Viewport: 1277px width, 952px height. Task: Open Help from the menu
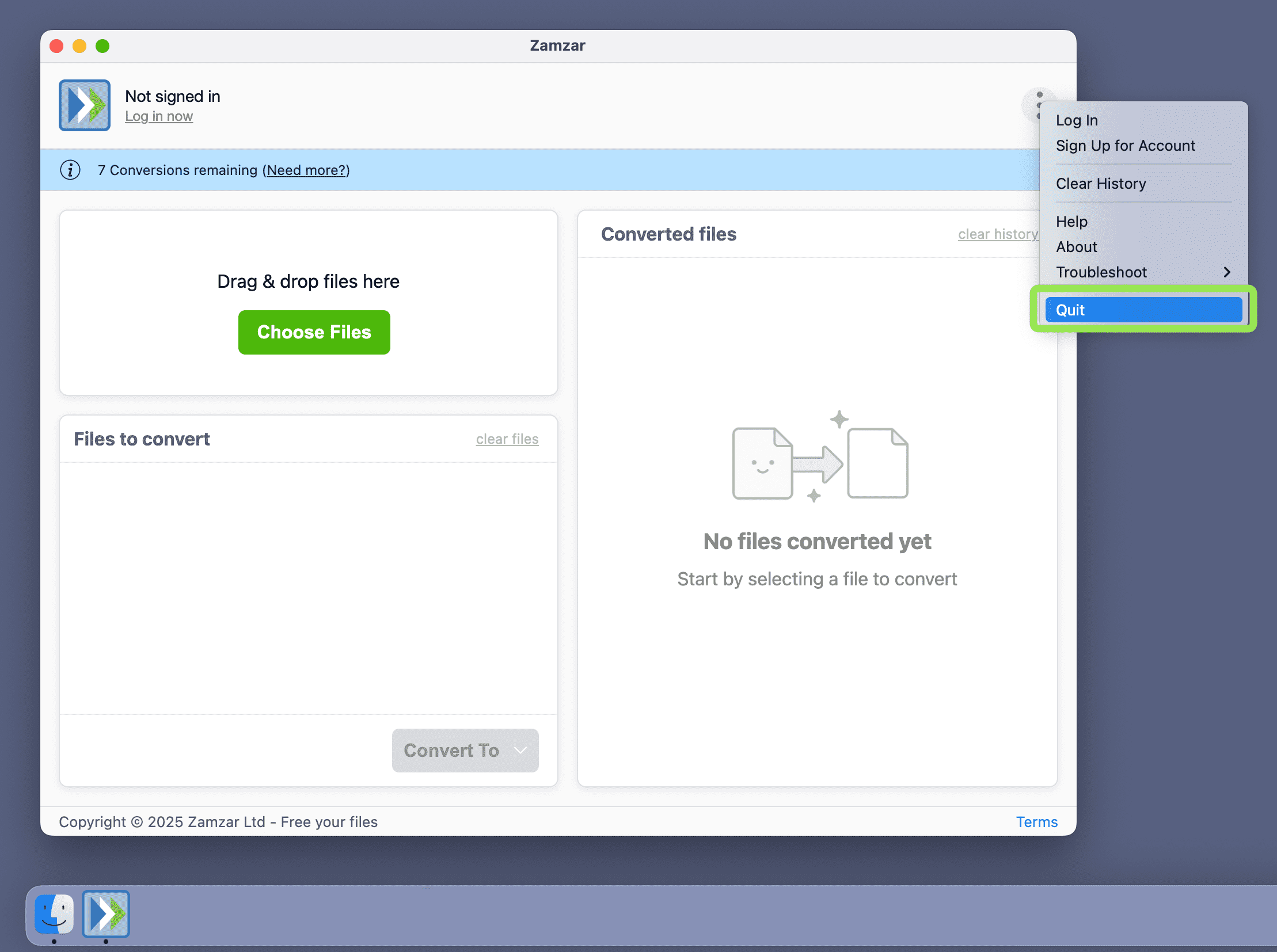coord(1071,222)
